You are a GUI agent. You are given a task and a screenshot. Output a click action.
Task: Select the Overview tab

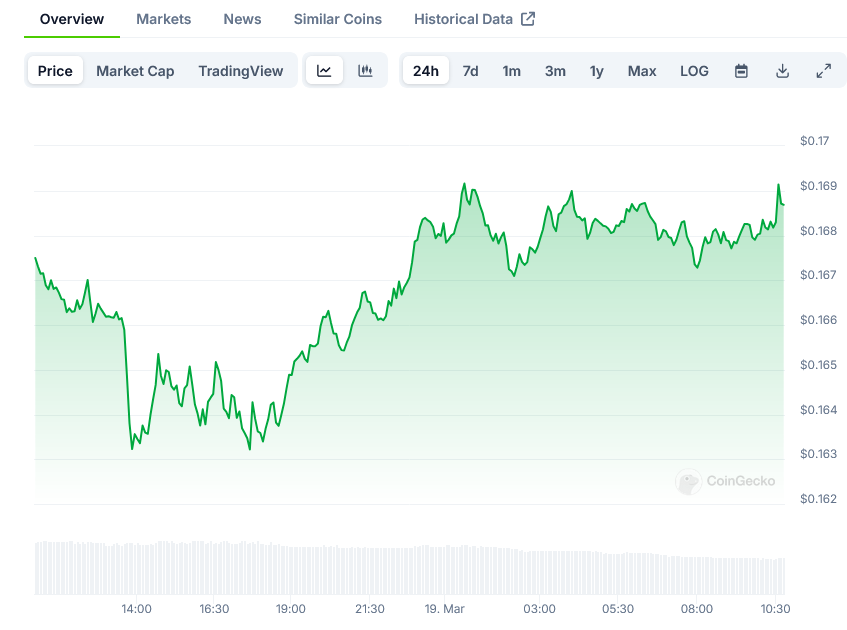71,19
